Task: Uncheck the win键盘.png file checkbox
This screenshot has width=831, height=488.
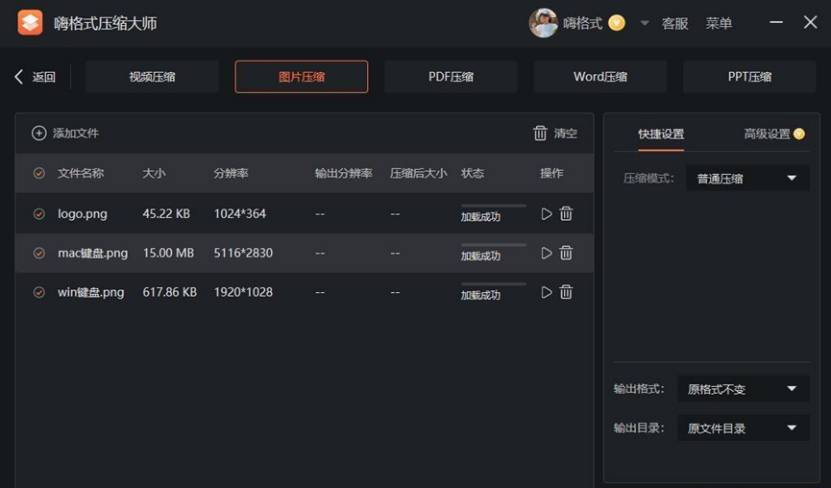Action: click(39, 292)
